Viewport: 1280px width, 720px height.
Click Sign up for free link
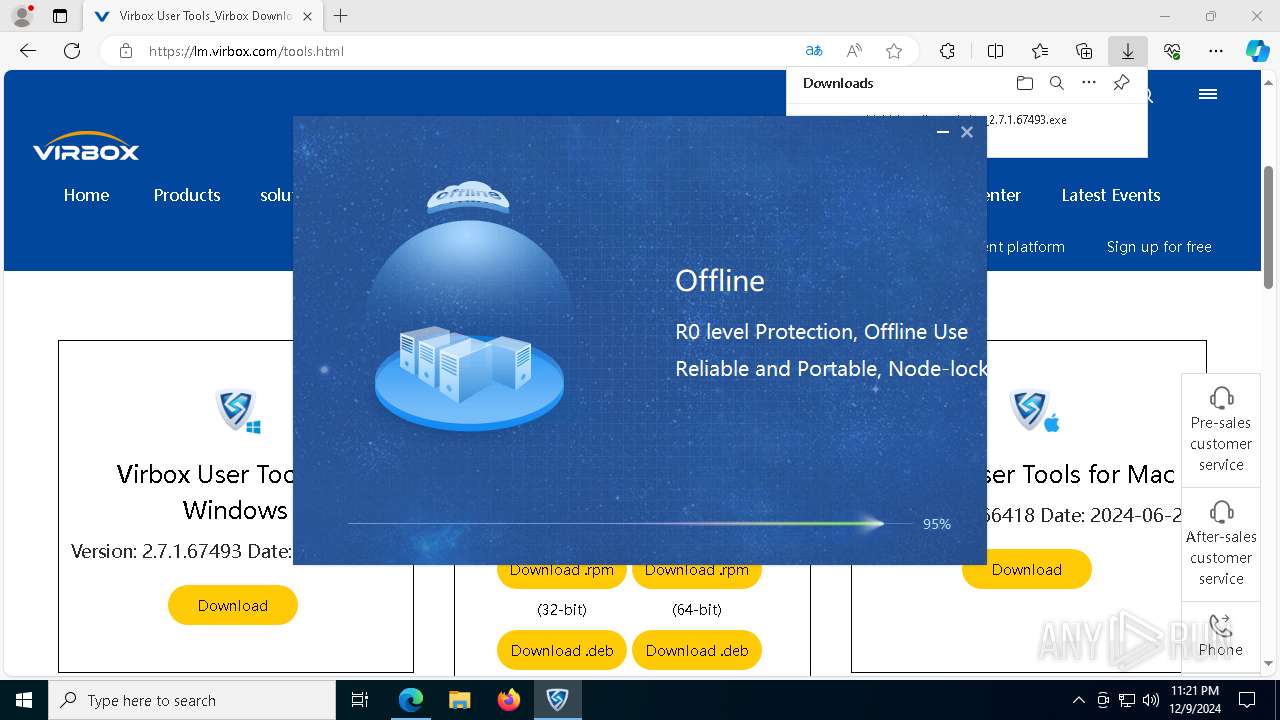(x=1159, y=247)
